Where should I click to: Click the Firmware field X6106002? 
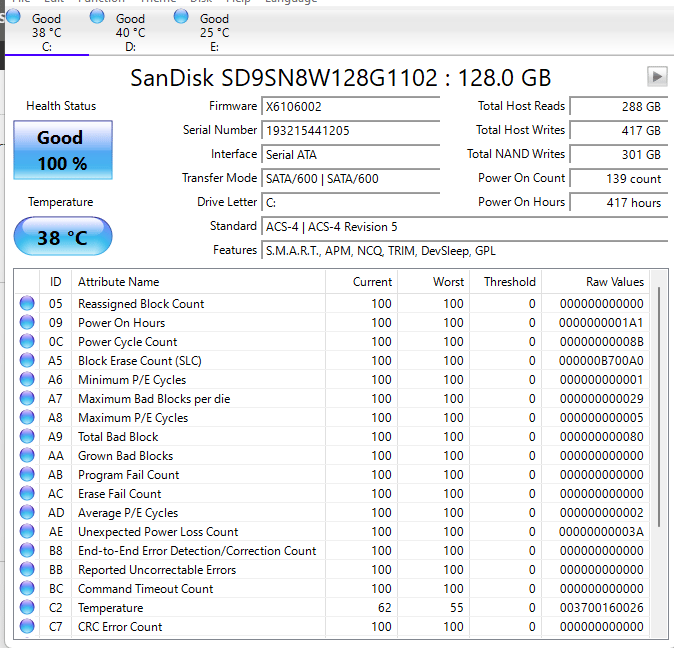[350, 107]
